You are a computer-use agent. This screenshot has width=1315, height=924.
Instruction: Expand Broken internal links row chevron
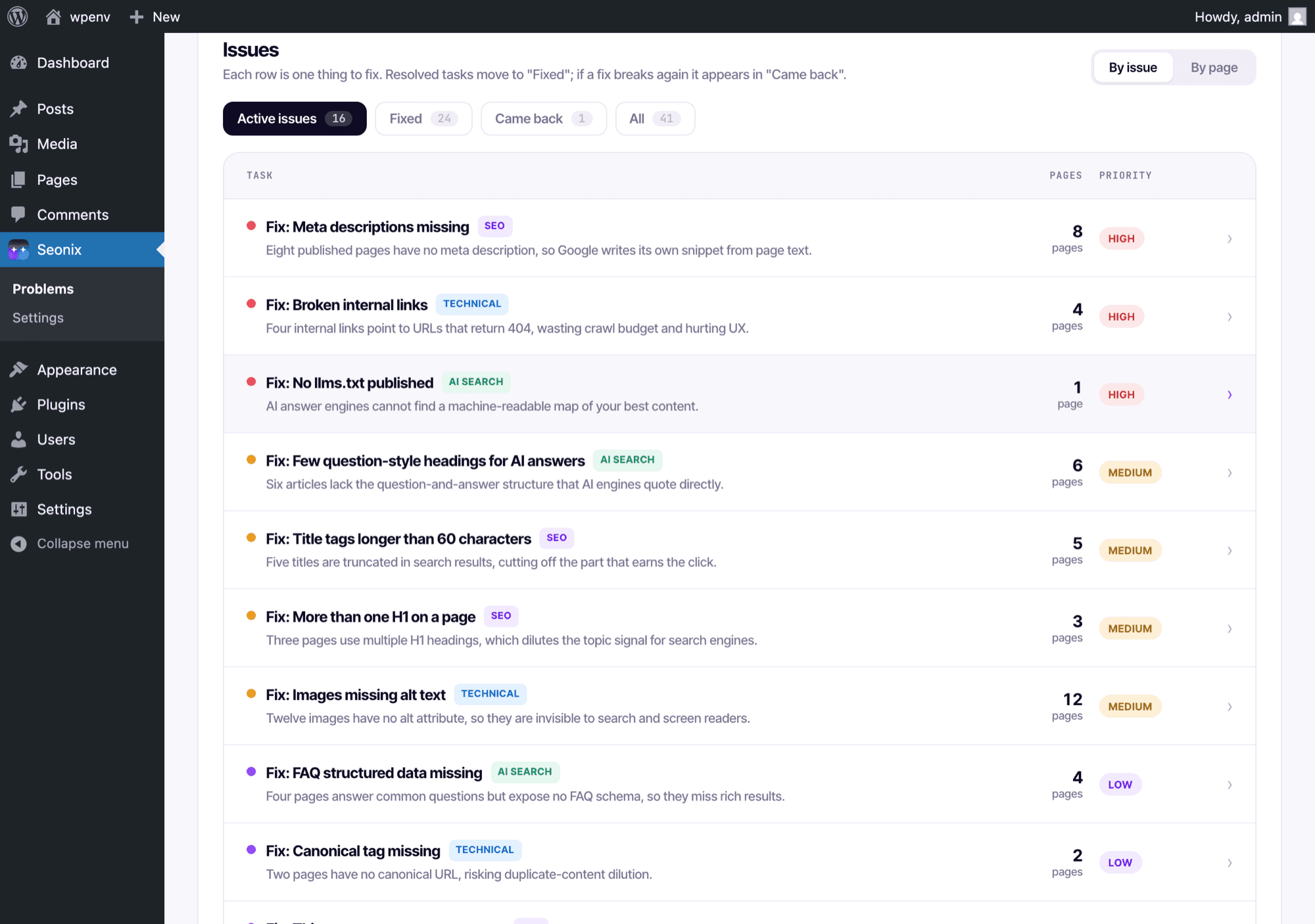pyautogui.click(x=1229, y=317)
